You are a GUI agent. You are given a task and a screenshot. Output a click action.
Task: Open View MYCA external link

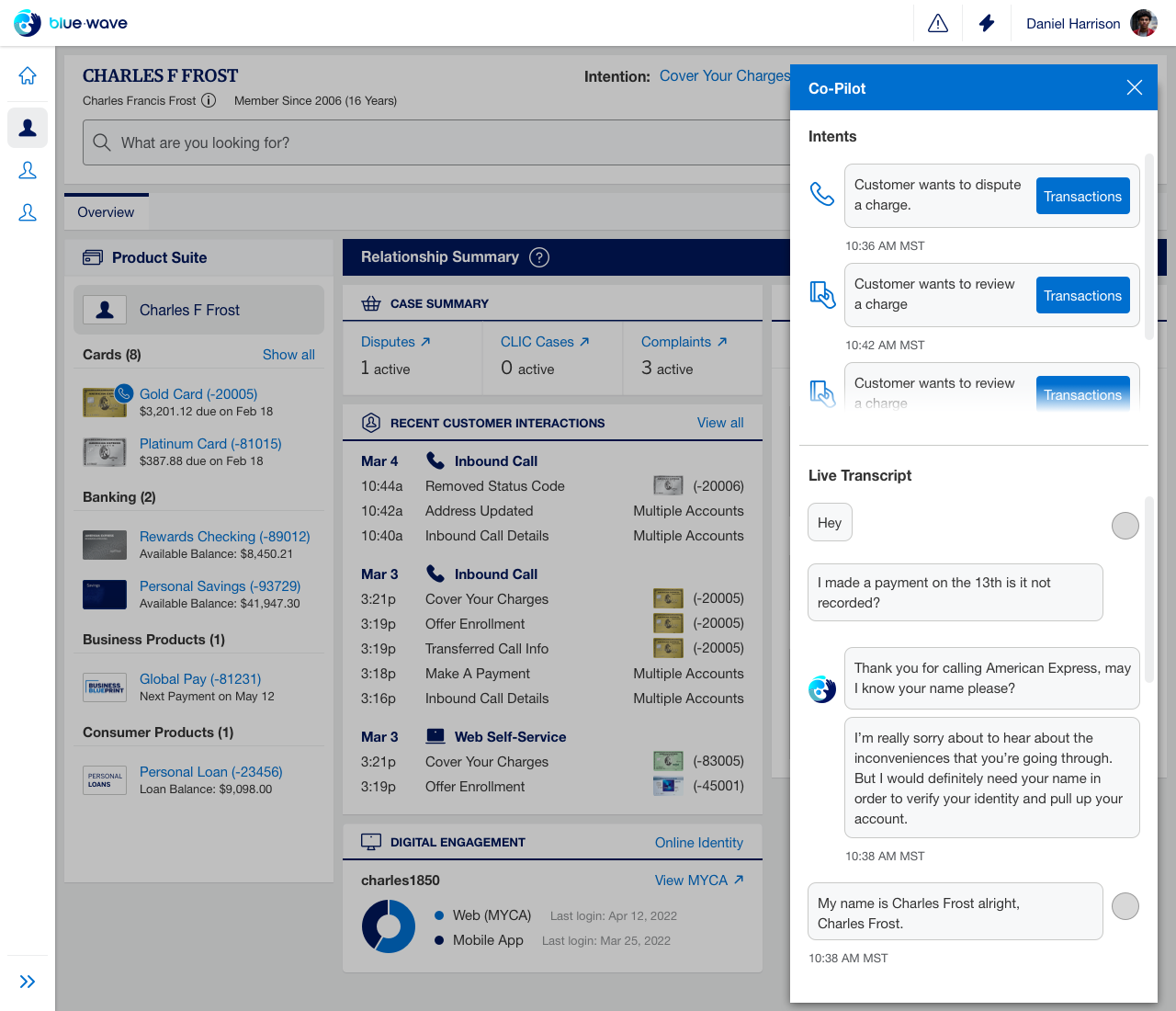coord(699,880)
